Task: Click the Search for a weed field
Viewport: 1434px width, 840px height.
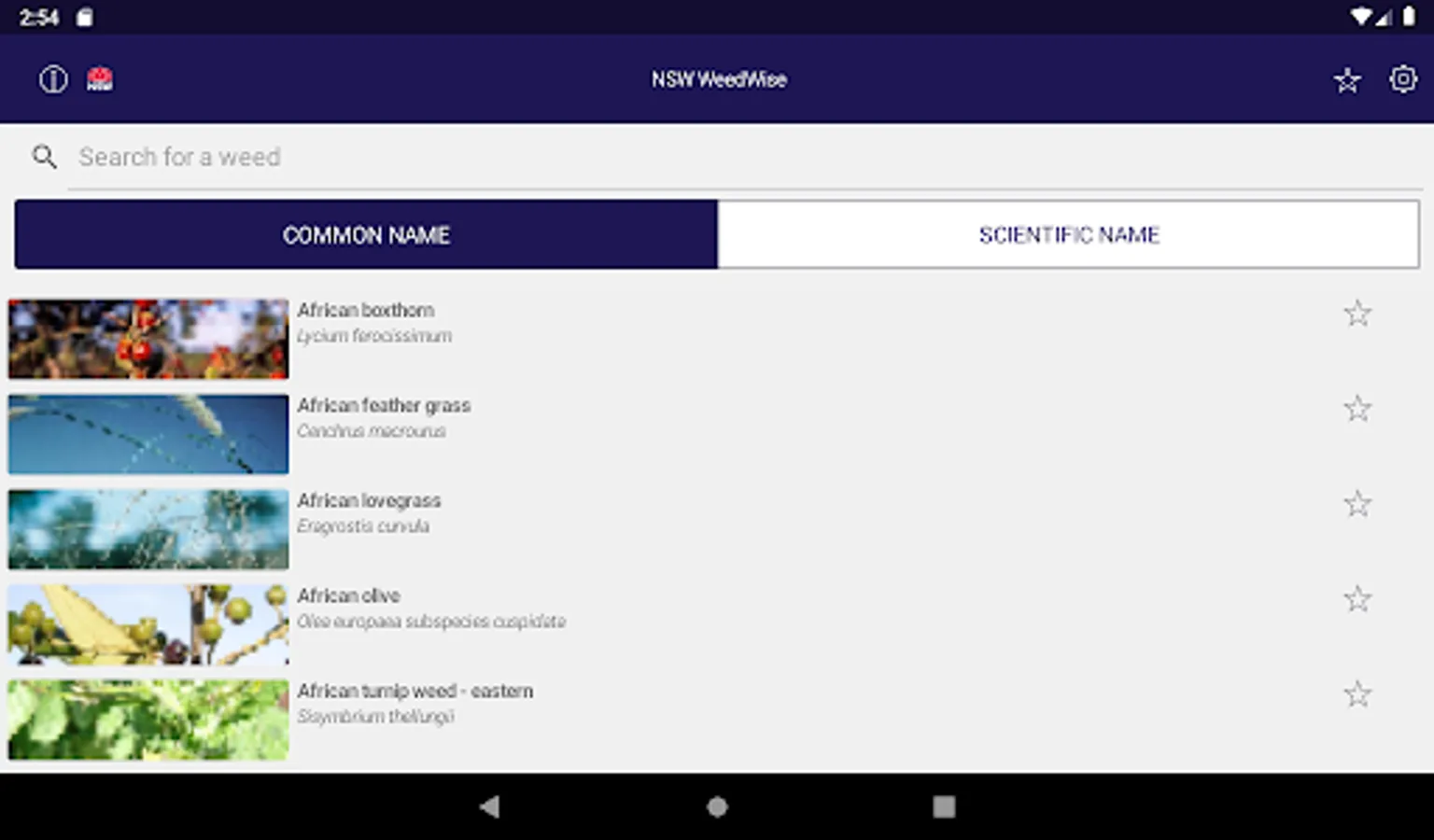Action: pos(373,157)
